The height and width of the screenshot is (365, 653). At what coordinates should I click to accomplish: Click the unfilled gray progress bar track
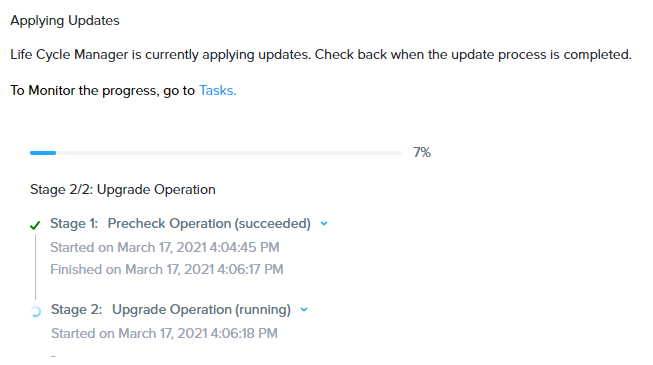pos(229,153)
